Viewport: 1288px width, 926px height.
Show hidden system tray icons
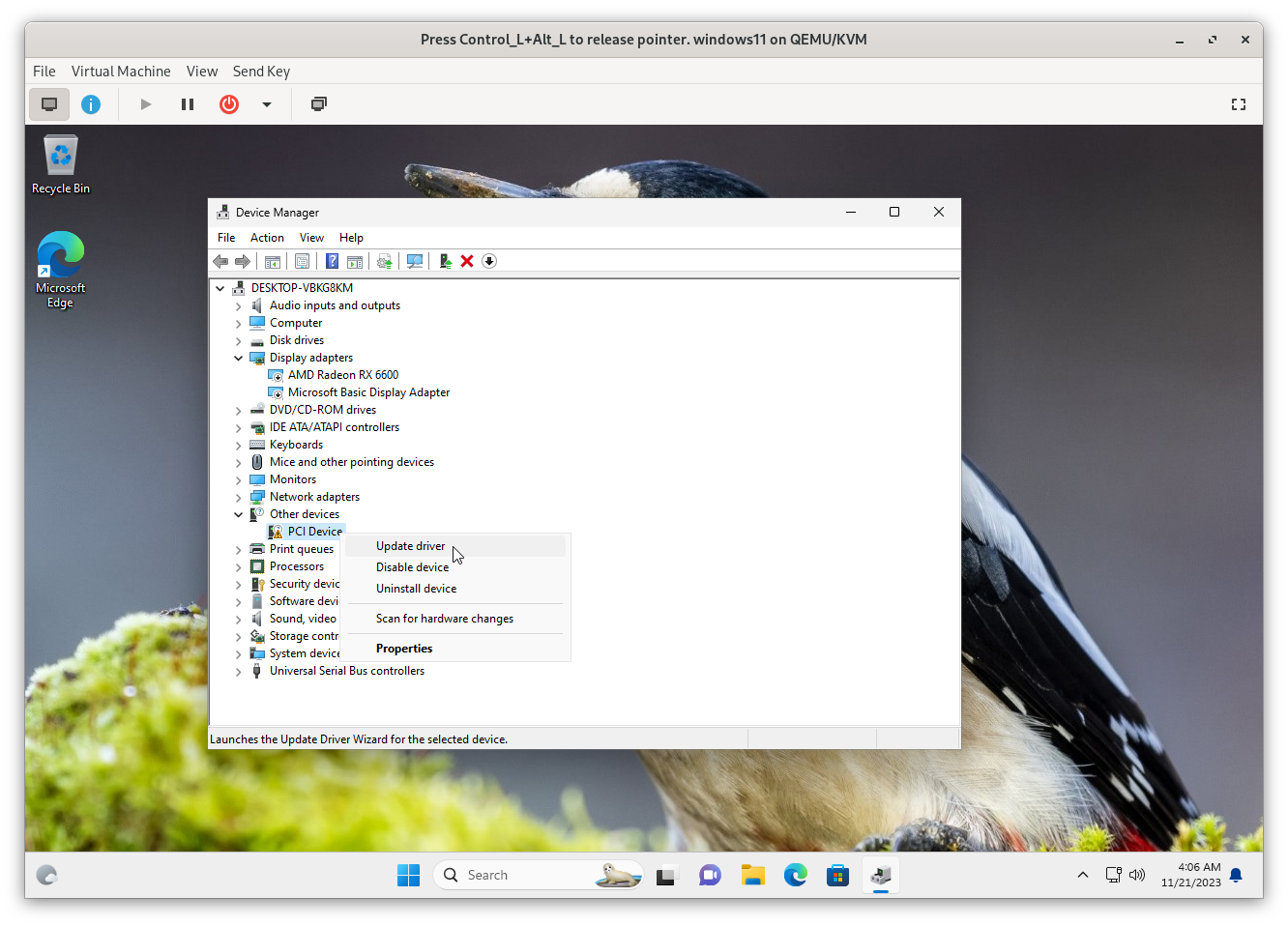(1083, 876)
